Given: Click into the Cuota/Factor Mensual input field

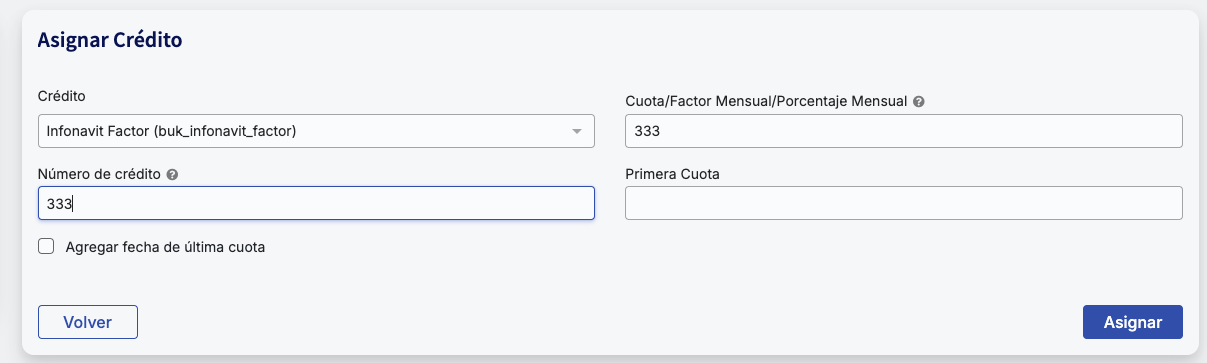Looking at the screenshot, I should pyautogui.click(x=904, y=131).
